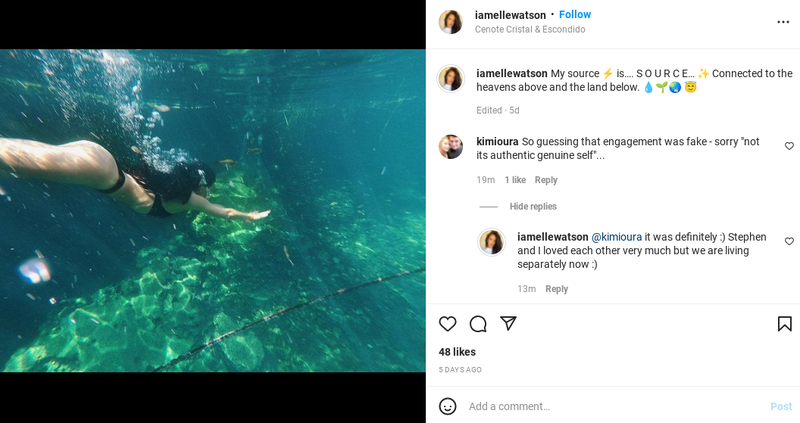Save post with bookmark icon

click(785, 324)
